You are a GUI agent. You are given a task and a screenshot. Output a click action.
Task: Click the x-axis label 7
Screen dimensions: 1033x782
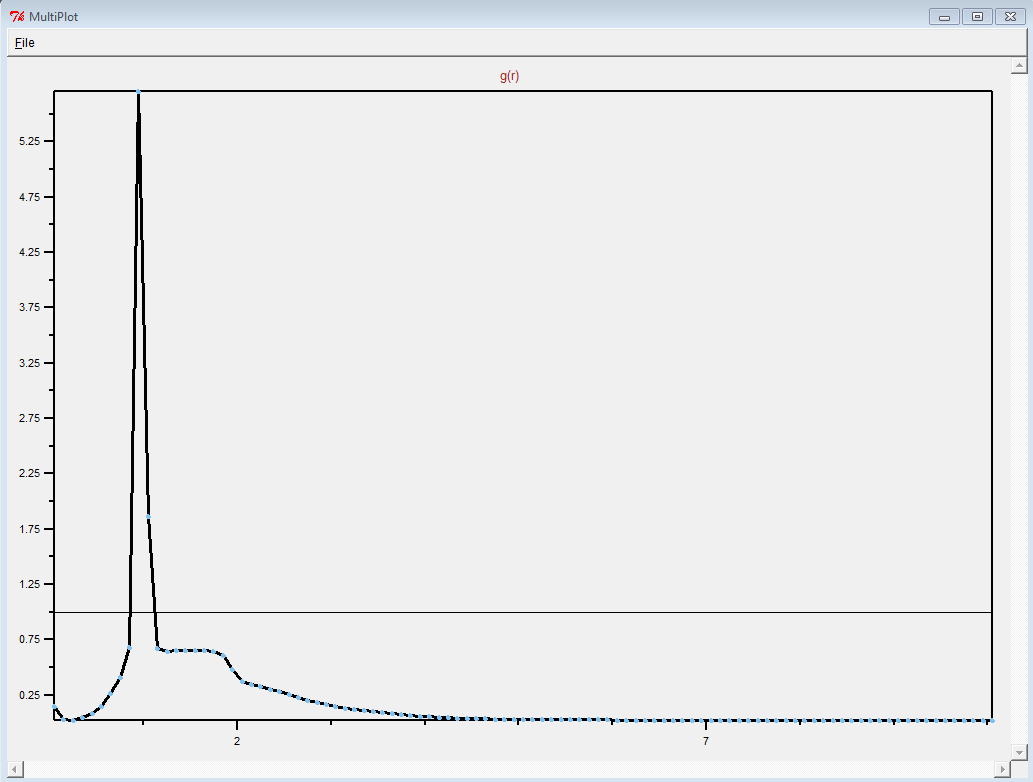[x=706, y=741]
